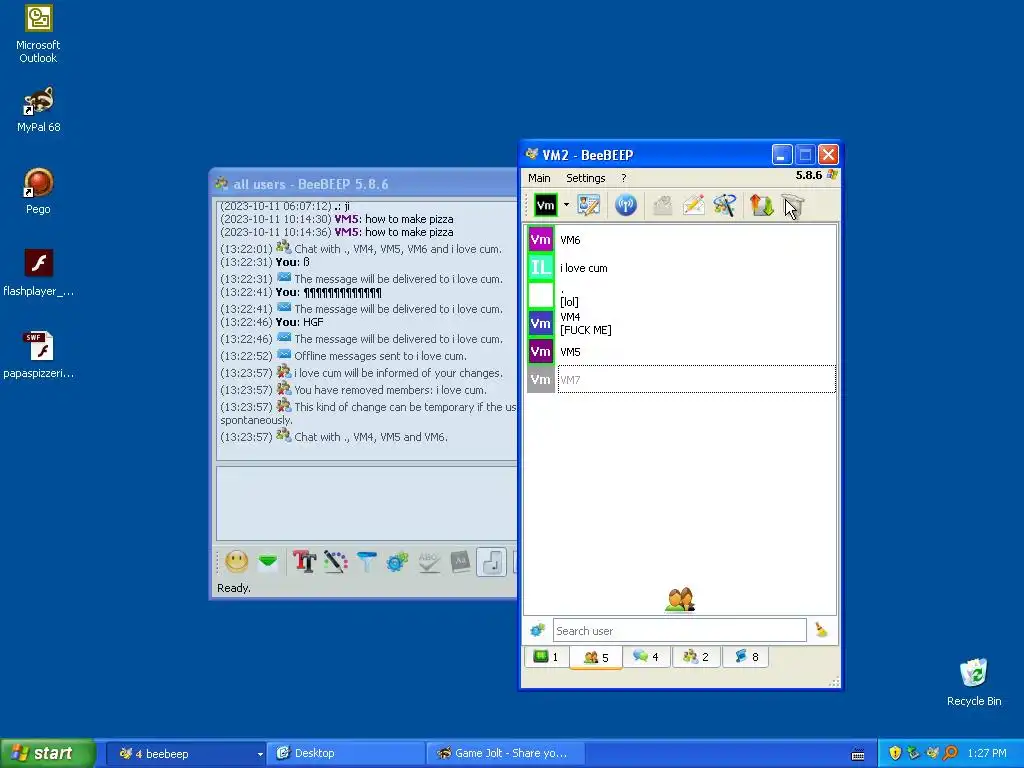1024x768 pixels.
Task: Switch to the groups tab labeled 2
Action: point(696,656)
